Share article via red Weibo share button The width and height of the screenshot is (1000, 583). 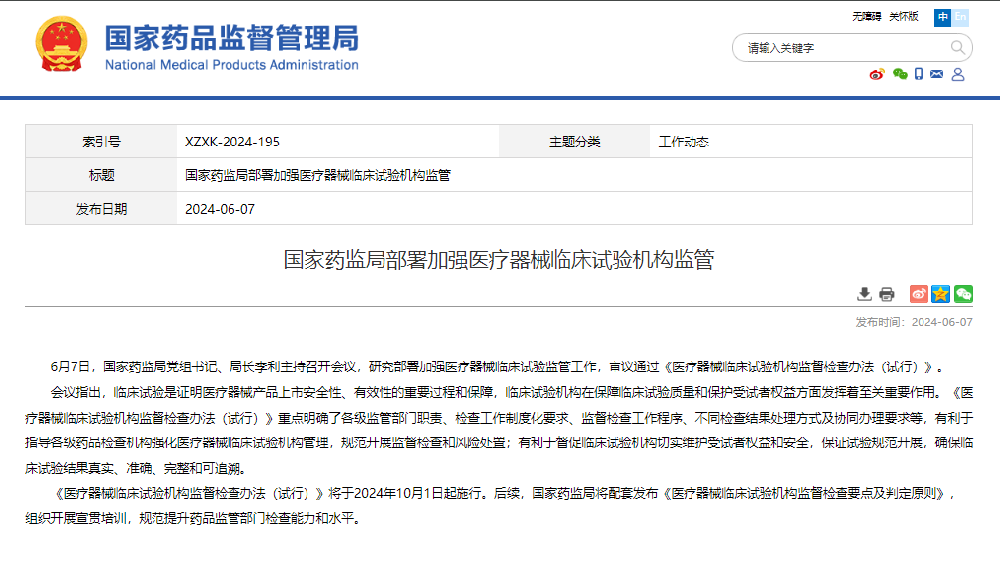[918, 294]
